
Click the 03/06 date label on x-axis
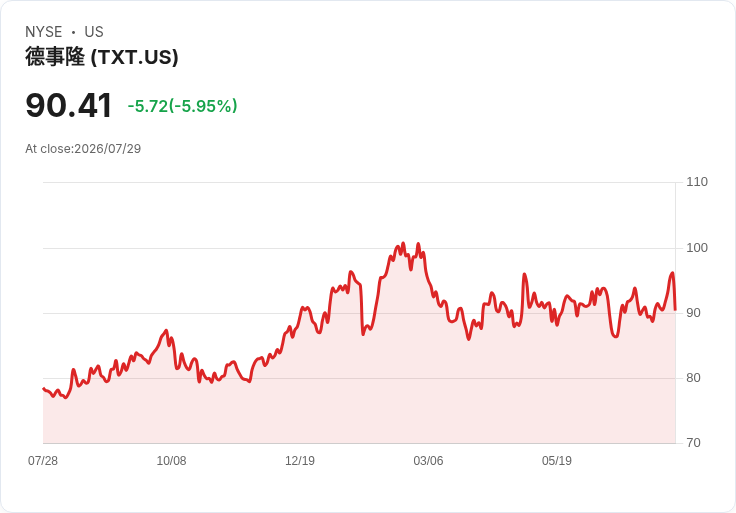pyautogui.click(x=428, y=460)
